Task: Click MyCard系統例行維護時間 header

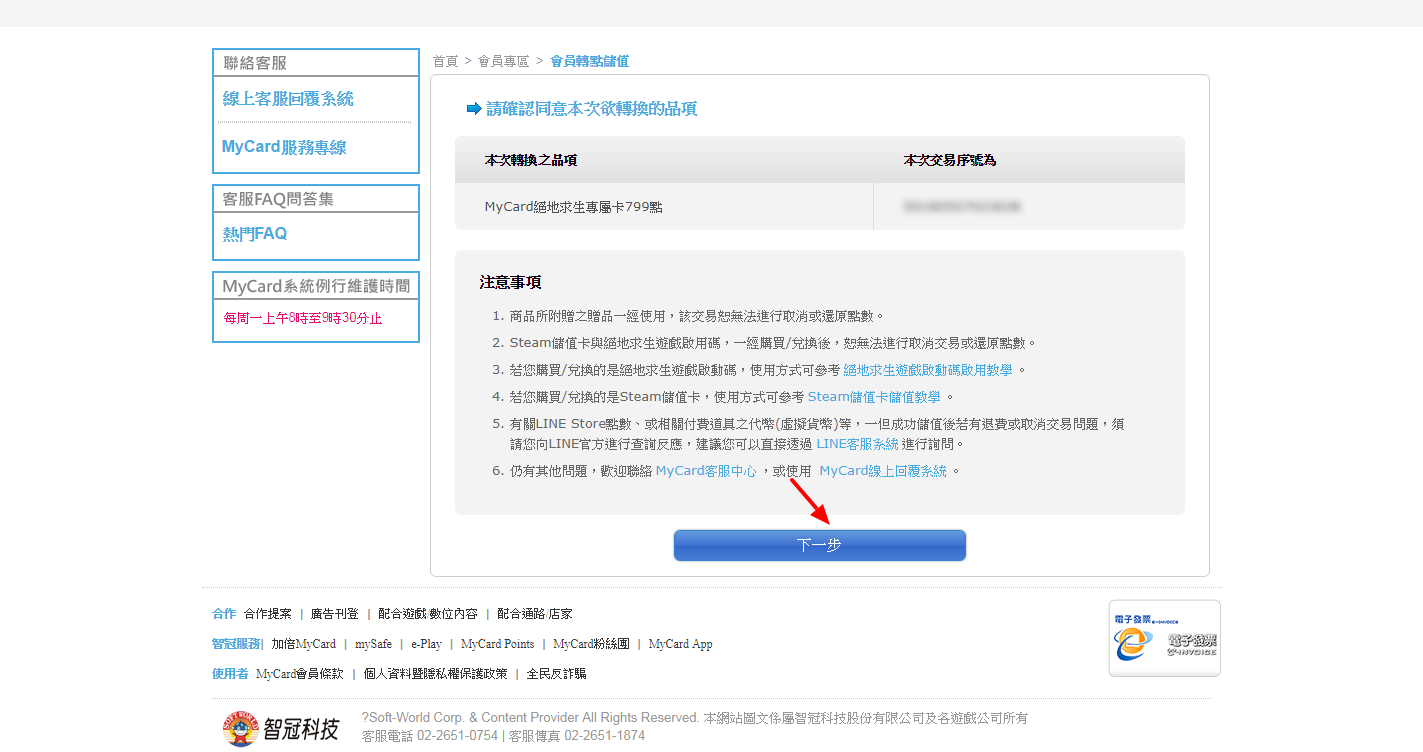Action: [x=316, y=286]
